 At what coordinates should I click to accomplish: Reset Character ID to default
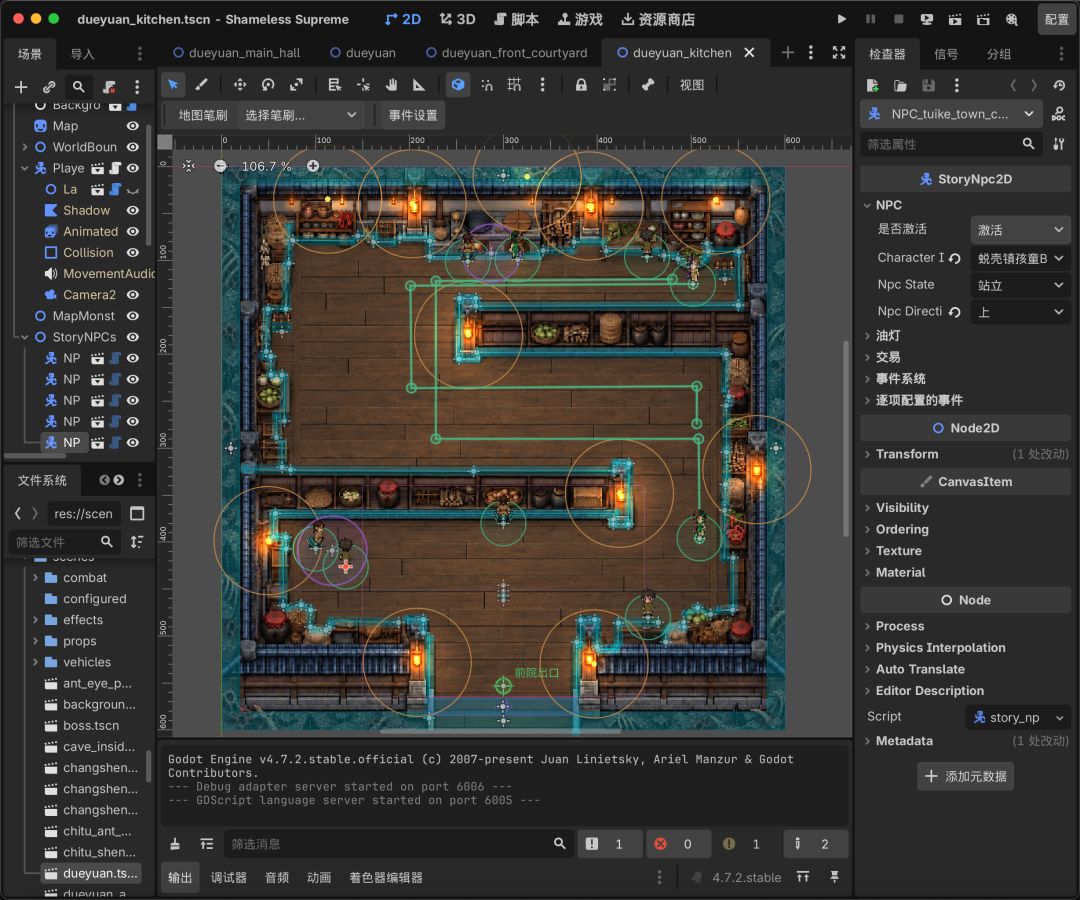click(955, 258)
